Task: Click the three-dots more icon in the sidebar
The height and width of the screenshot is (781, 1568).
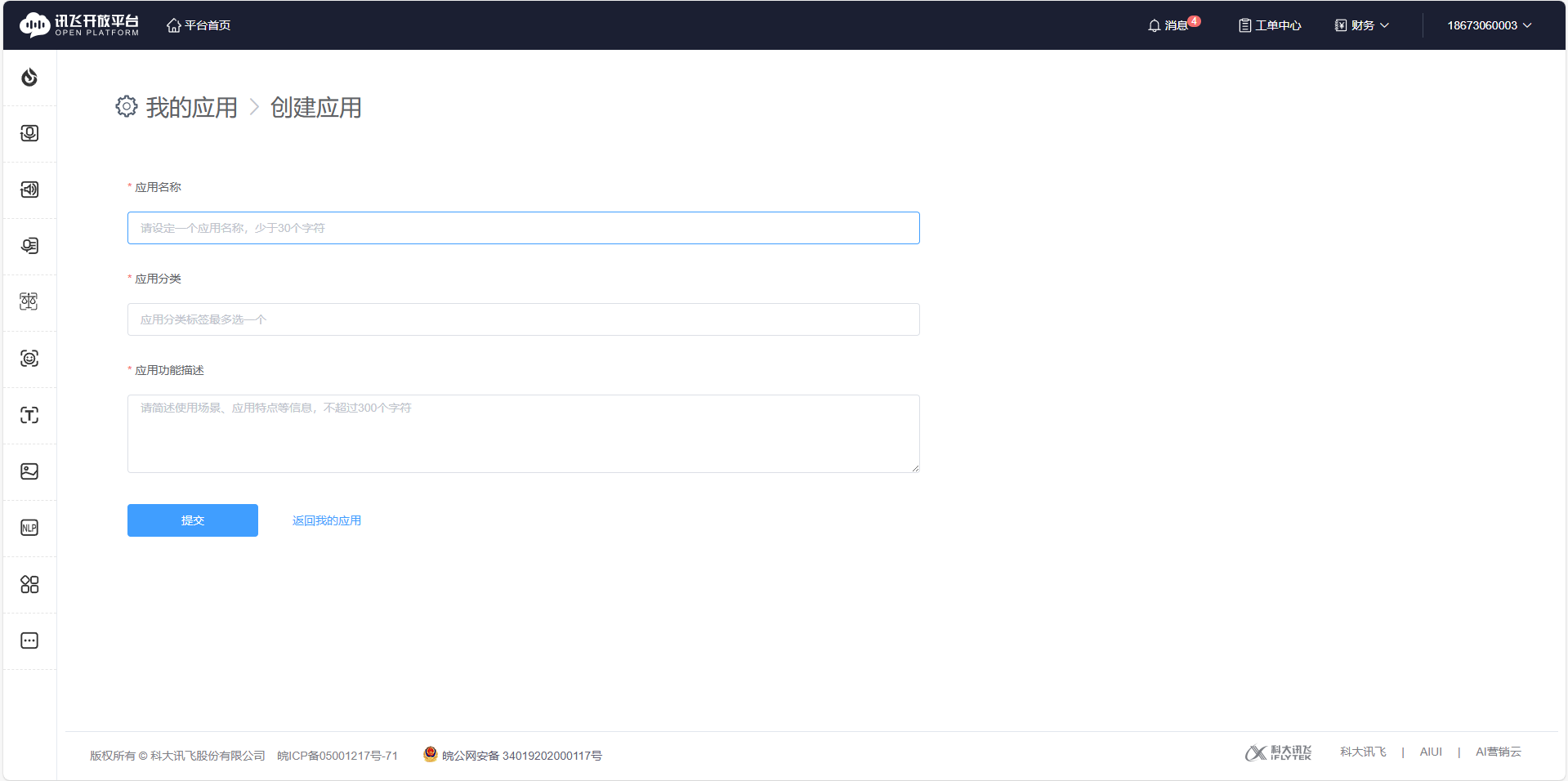Action: [x=29, y=640]
